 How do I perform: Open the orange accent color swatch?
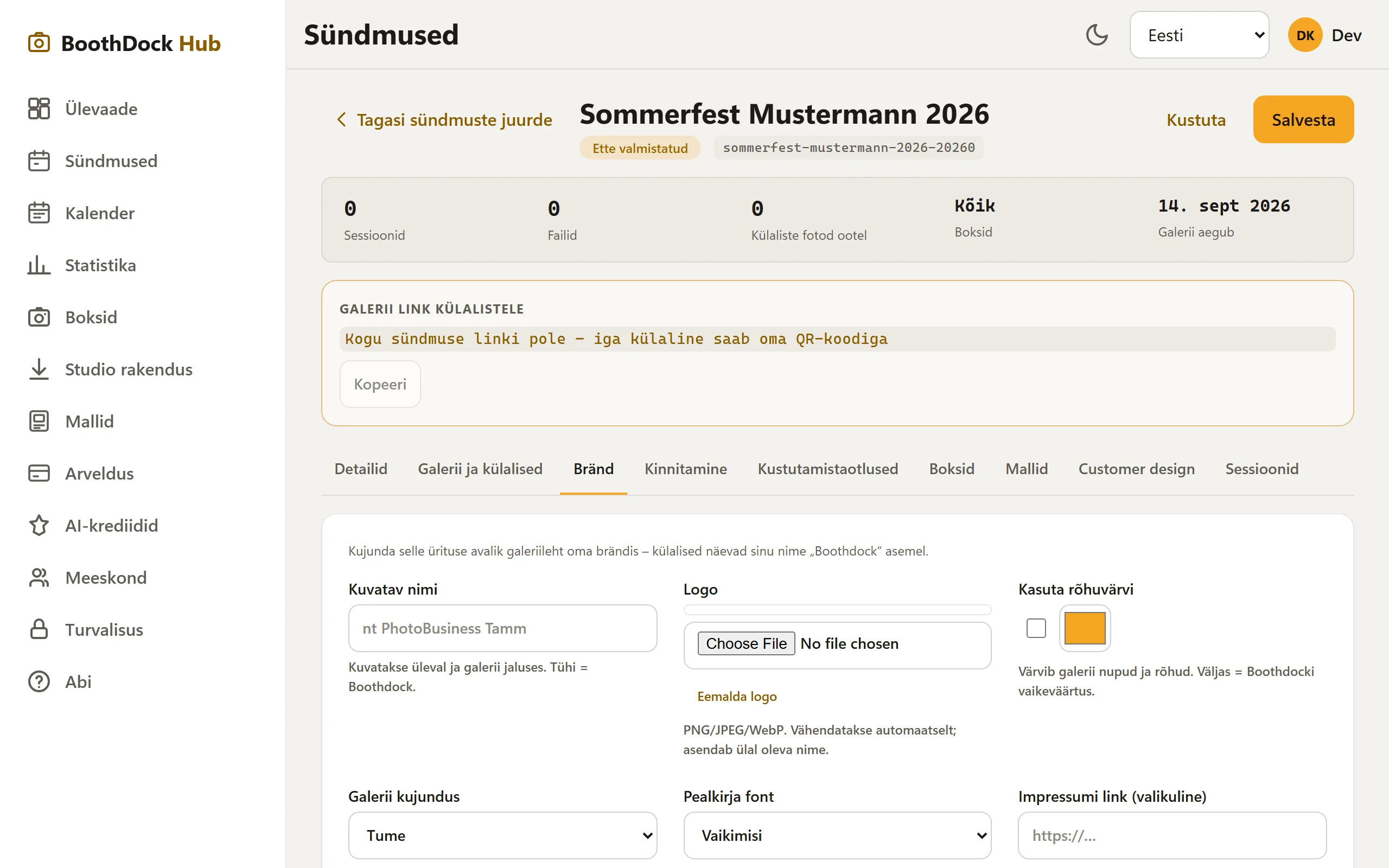point(1085,628)
